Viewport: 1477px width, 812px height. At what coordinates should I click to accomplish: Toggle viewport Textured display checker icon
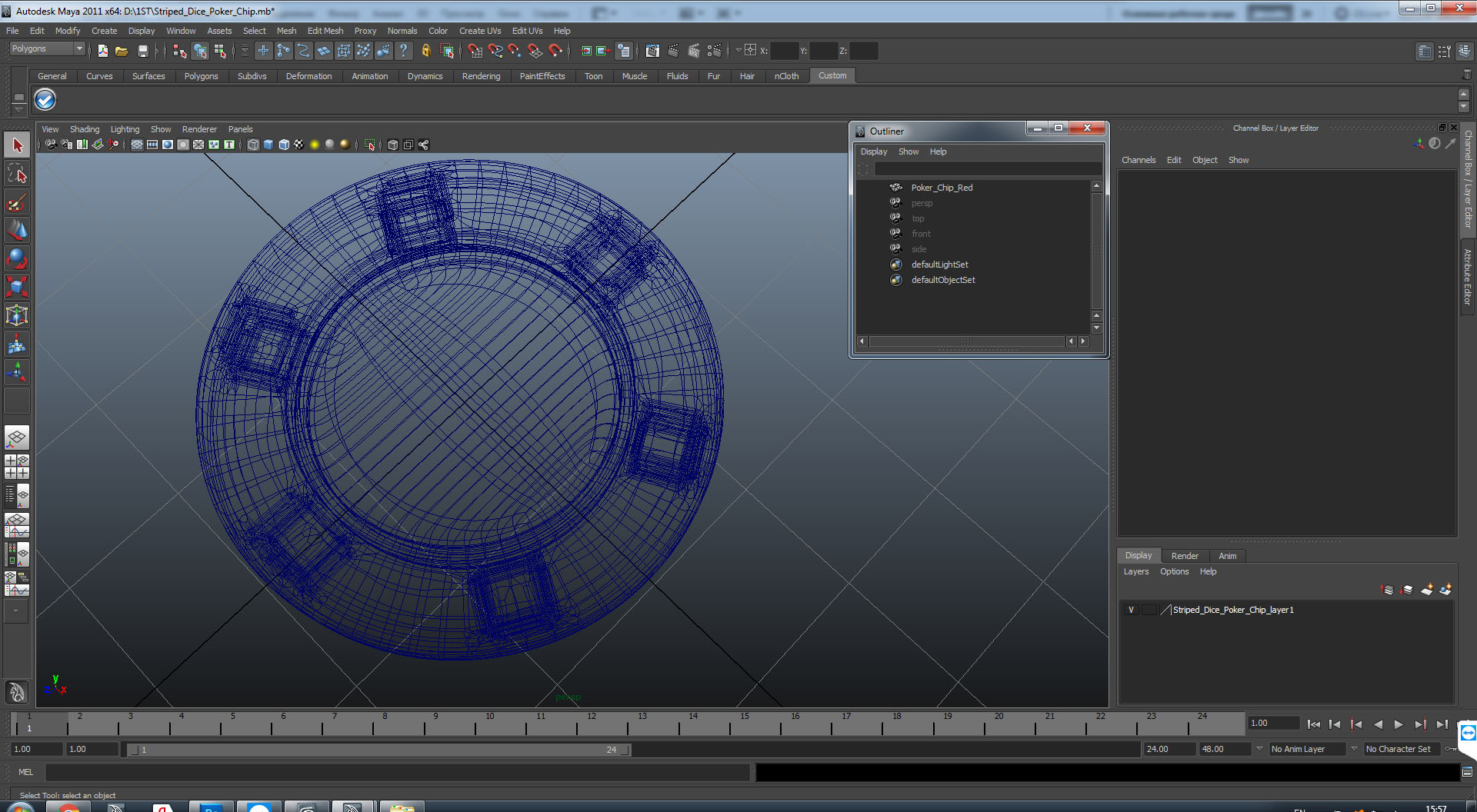[x=299, y=145]
